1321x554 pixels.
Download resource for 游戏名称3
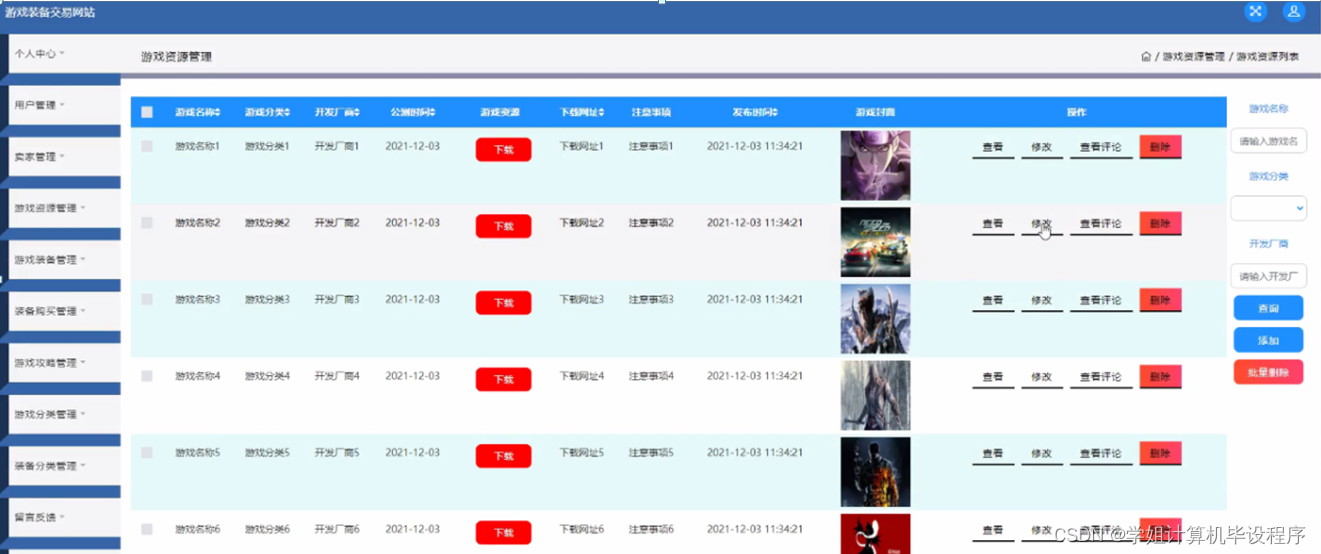coord(503,303)
